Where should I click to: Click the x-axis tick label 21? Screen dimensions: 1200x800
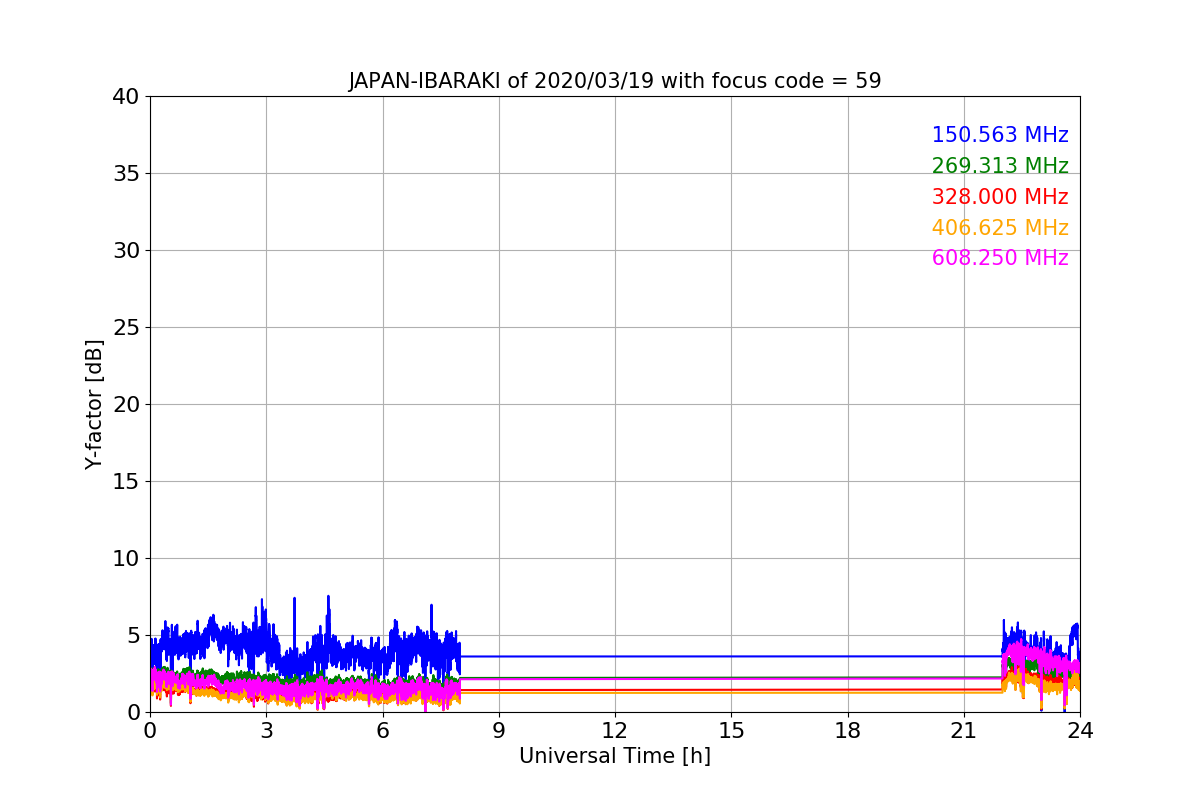(x=964, y=731)
